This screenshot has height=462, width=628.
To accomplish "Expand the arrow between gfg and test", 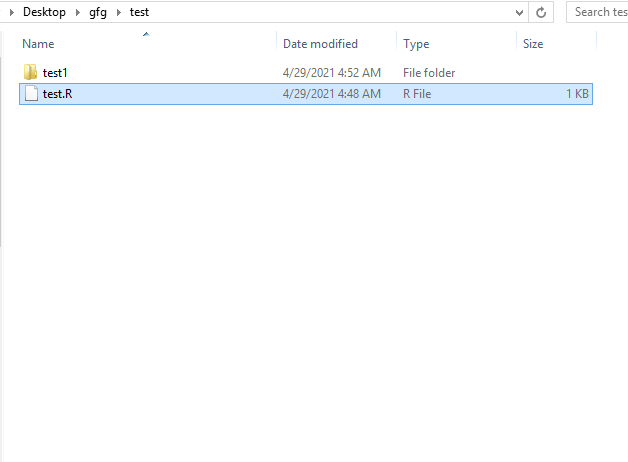I will 119,12.
